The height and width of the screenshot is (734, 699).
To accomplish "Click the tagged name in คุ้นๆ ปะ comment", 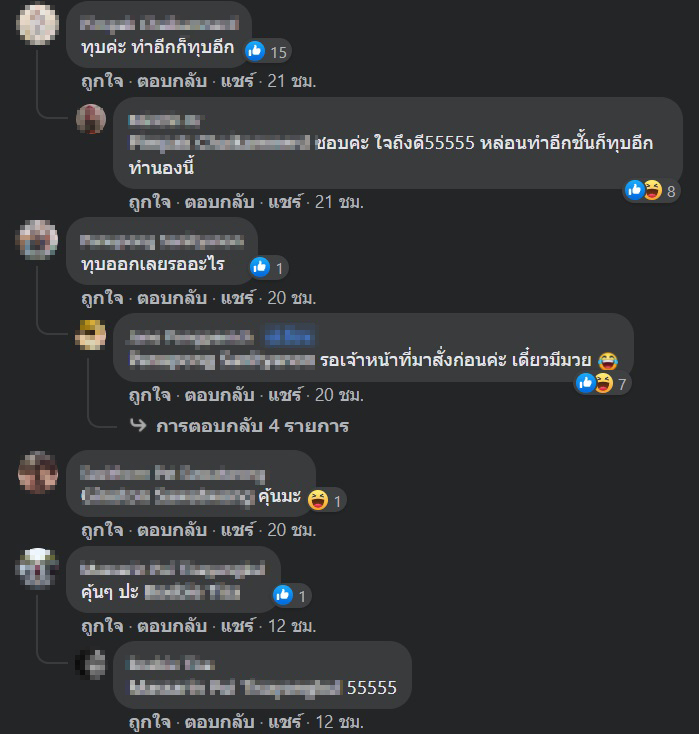I will coord(192,592).
